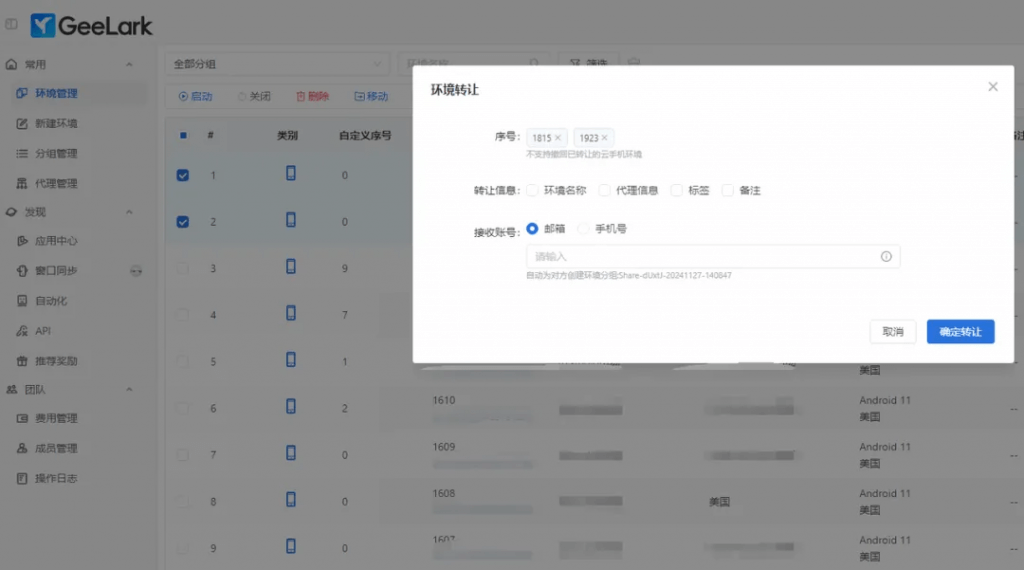Viewport: 1024px width, 570px height.
Task: Click the info icon in the account input
Action: pos(886,257)
